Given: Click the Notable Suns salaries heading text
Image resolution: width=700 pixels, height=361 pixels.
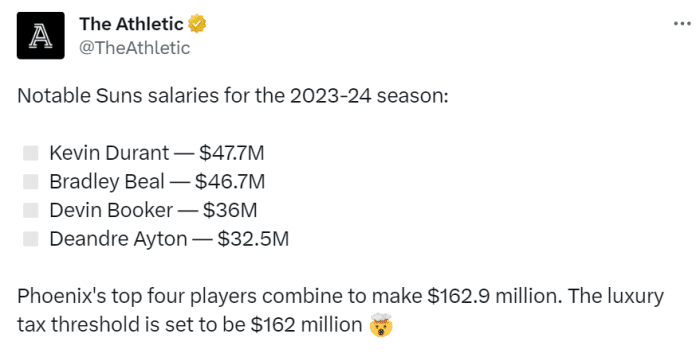Looking at the screenshot, I should (233, 96).
